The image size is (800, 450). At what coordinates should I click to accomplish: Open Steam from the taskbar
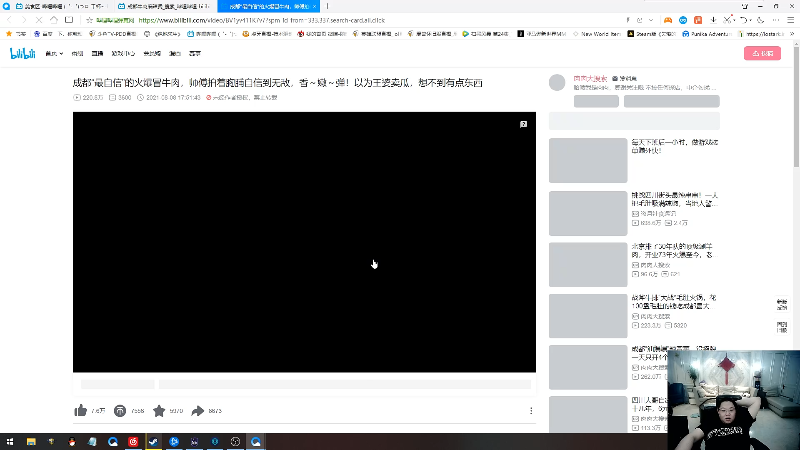[154, 442]
